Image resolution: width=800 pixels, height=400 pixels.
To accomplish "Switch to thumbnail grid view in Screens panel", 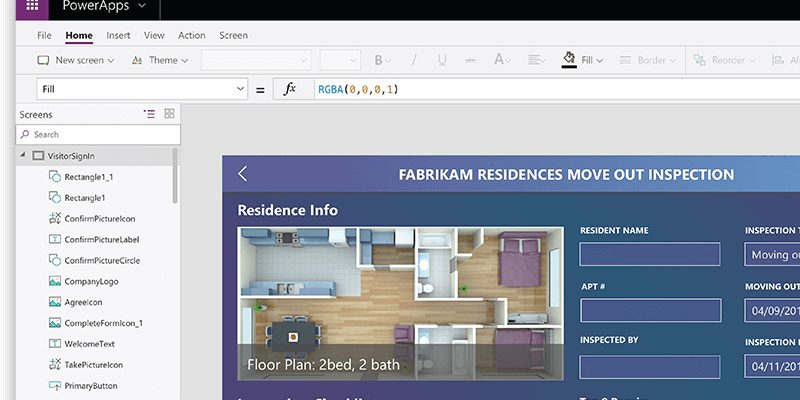I will click(x=169, y=114).
